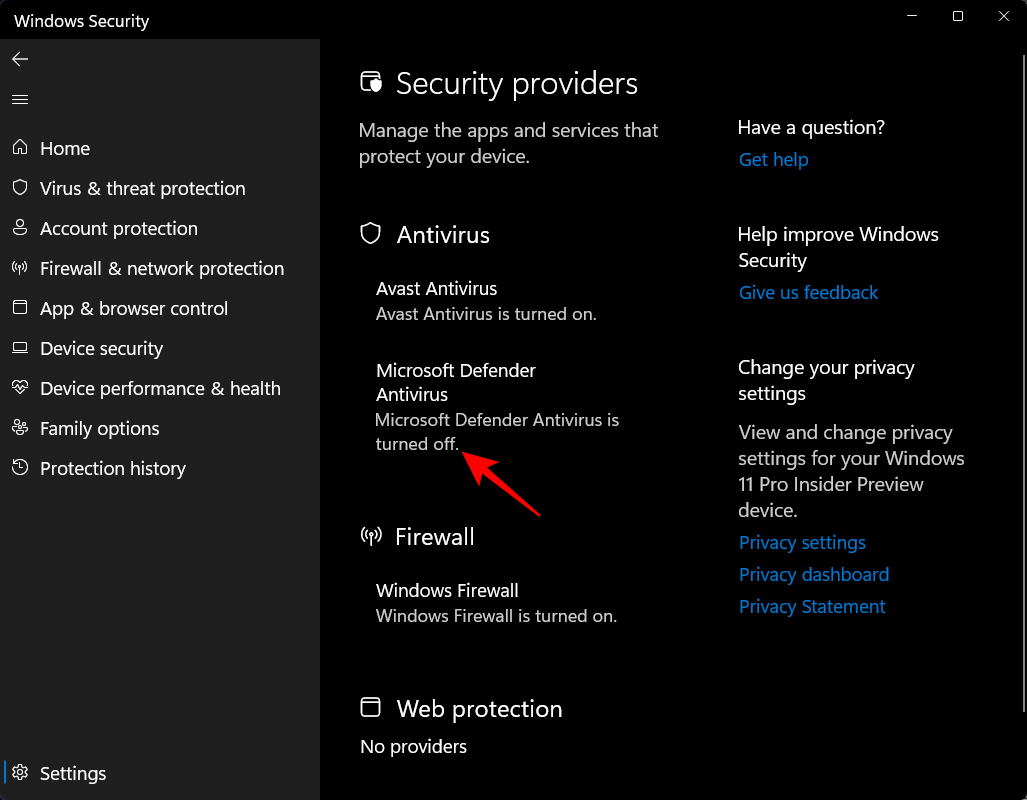Viewport: 1027px width, 800px height.
Task: Select the Avast Antivirus provider entry
Action: click(436, 289)
